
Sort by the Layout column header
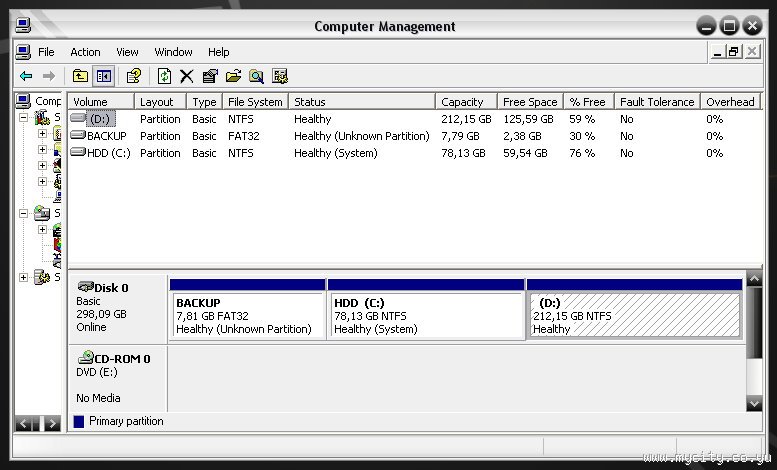[x=161, y=102]
